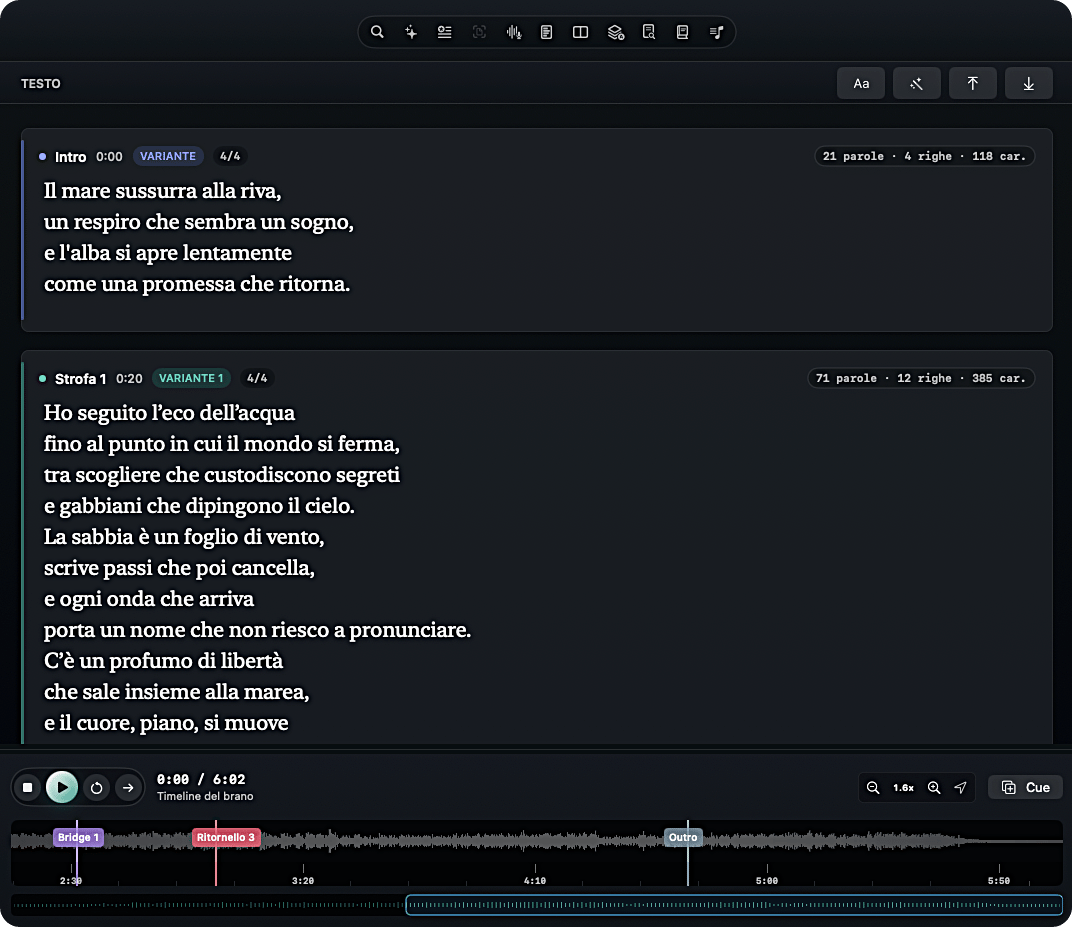1083x927 pixels.
Task: Click the line 'e l'alba si apre lentamente'
Action: point(168,253)
